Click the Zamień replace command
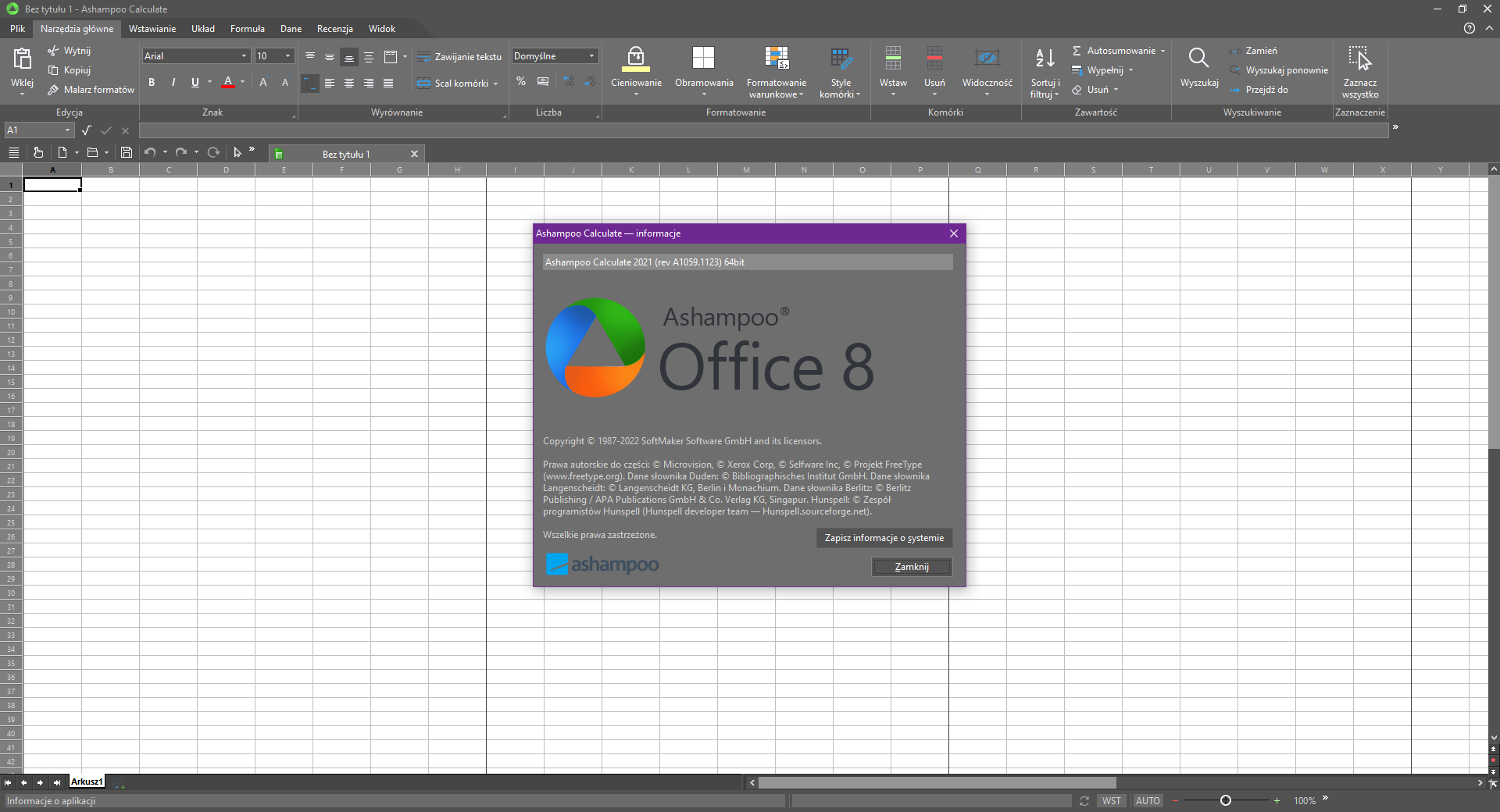The width and height of the screenshot is (1500, 812). click(1253, 51)
